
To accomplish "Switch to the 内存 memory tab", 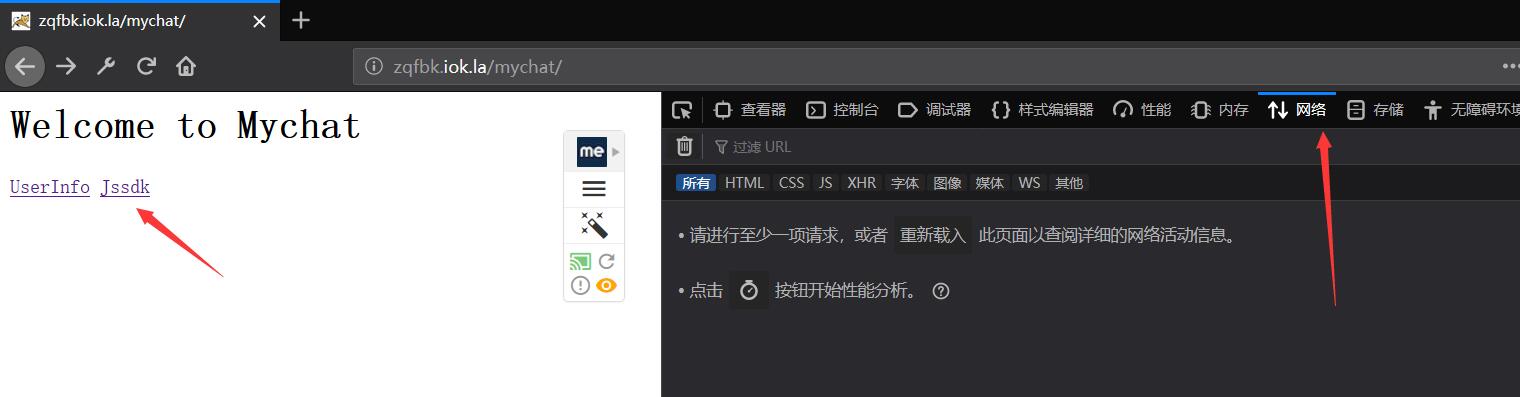I will (1220, 110).
